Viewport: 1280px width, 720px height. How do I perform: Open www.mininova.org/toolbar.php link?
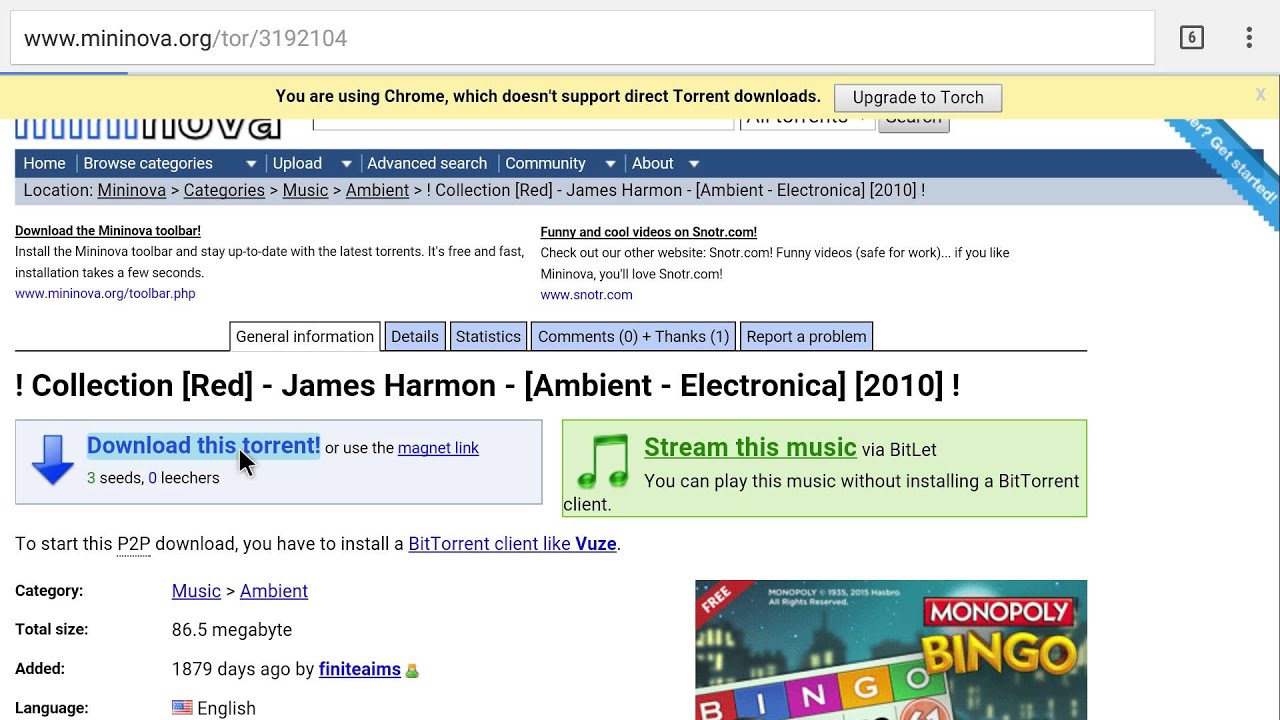105,294
